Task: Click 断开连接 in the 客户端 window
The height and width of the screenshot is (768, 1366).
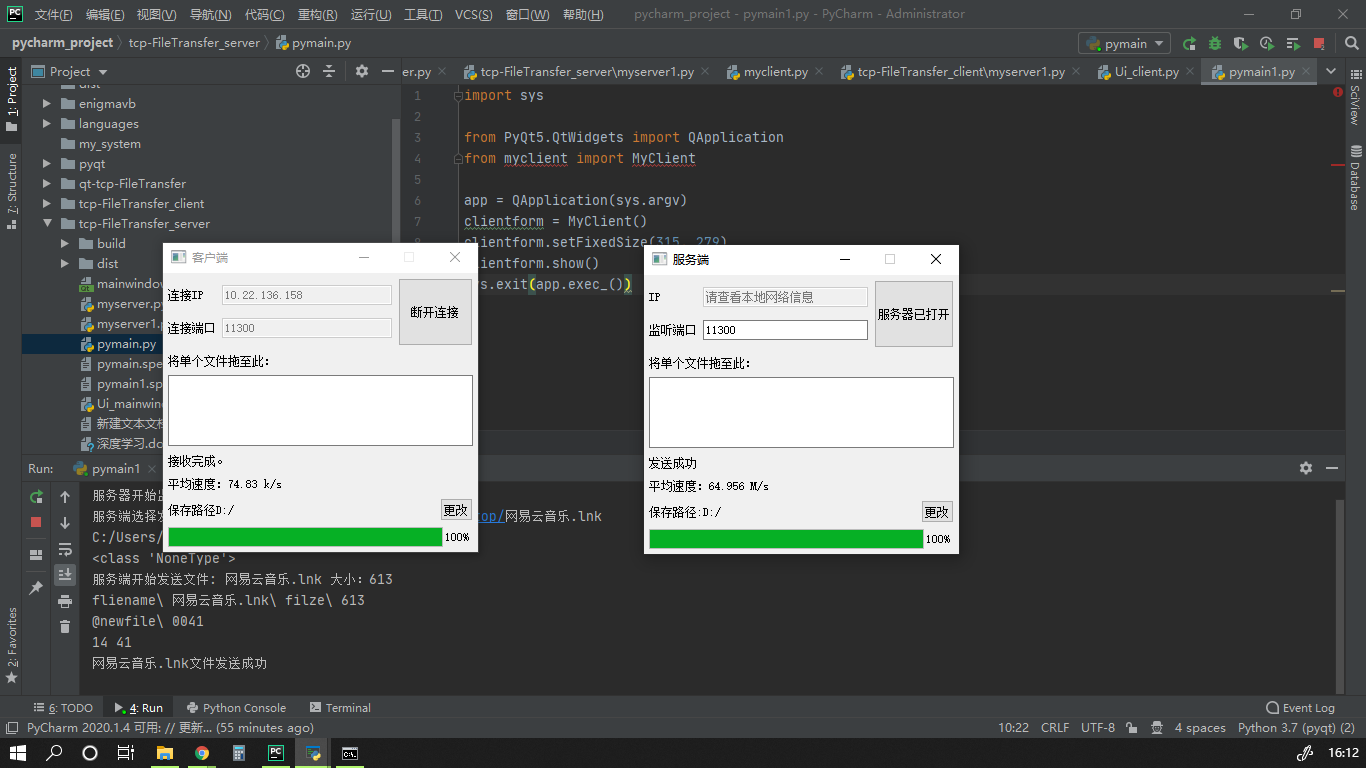Action: 435,311
